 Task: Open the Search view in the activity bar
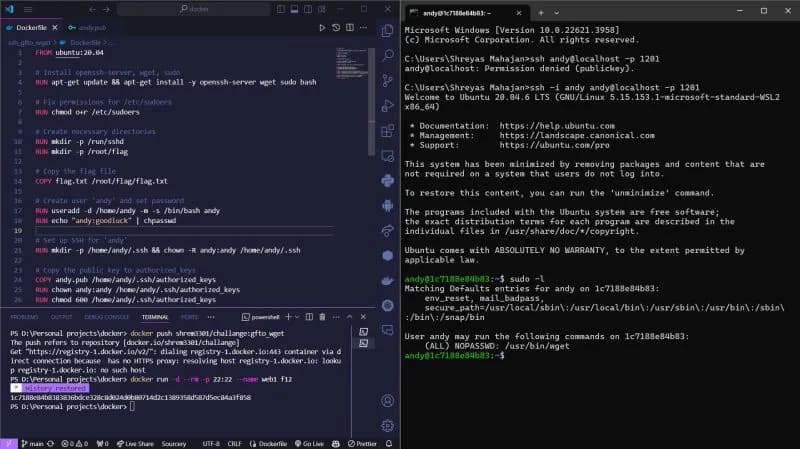click(388, 55)
